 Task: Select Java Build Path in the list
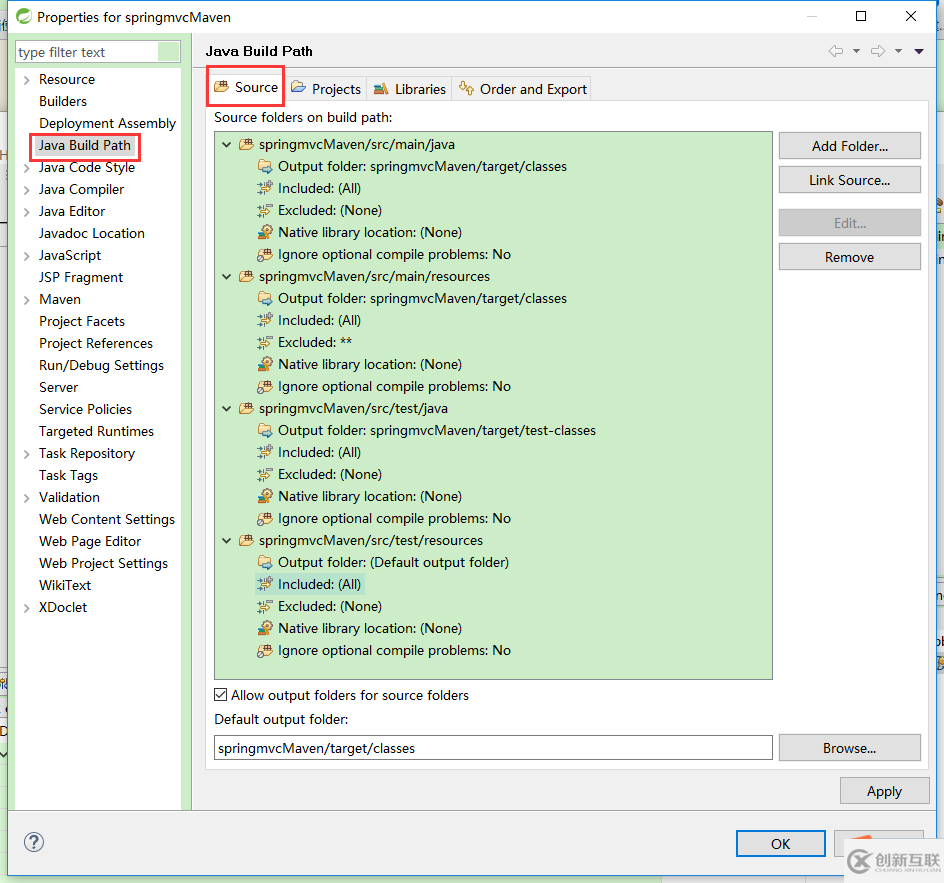tap(85, 145)
